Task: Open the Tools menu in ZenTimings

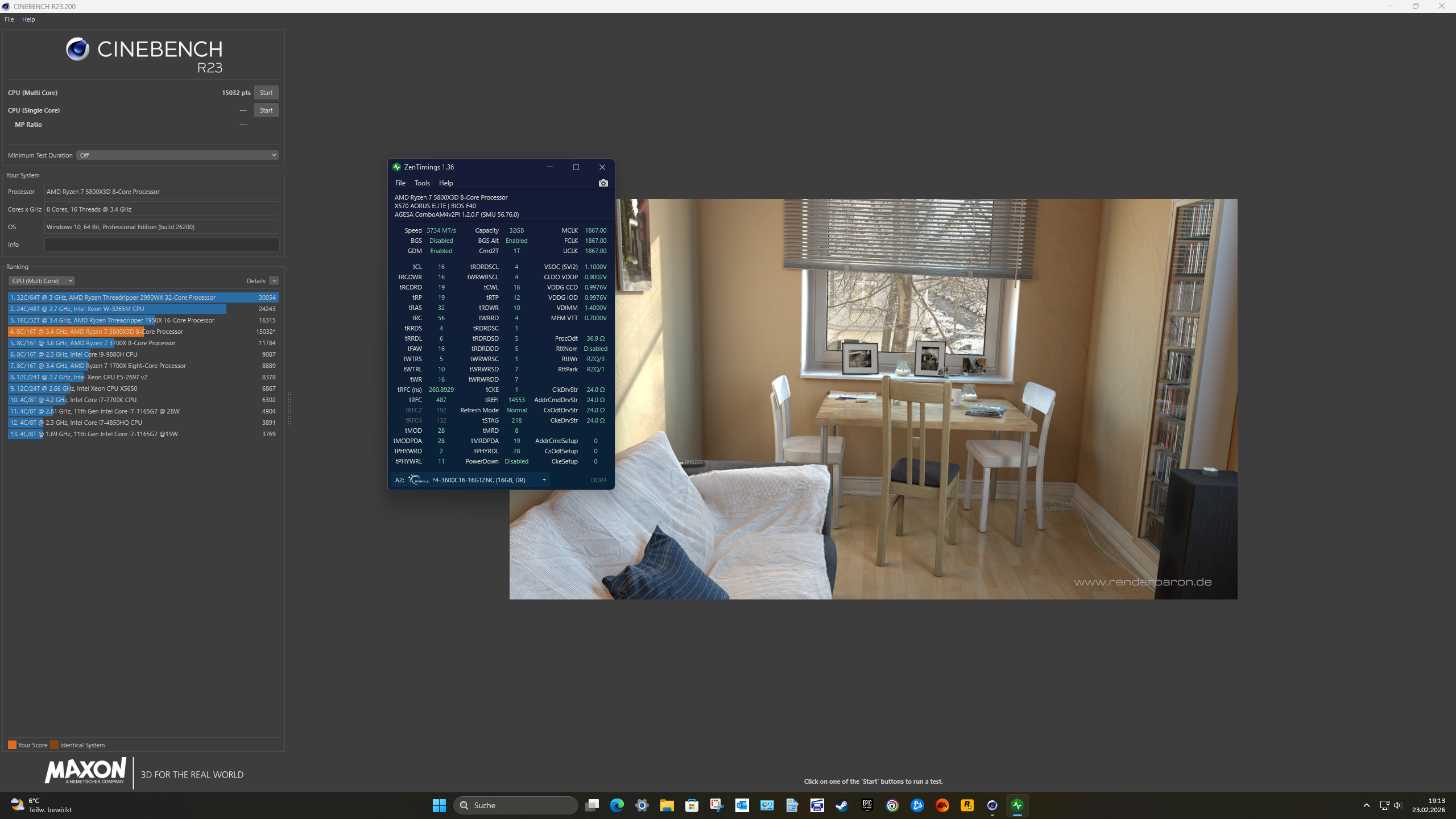Action: tap(421, 183)
